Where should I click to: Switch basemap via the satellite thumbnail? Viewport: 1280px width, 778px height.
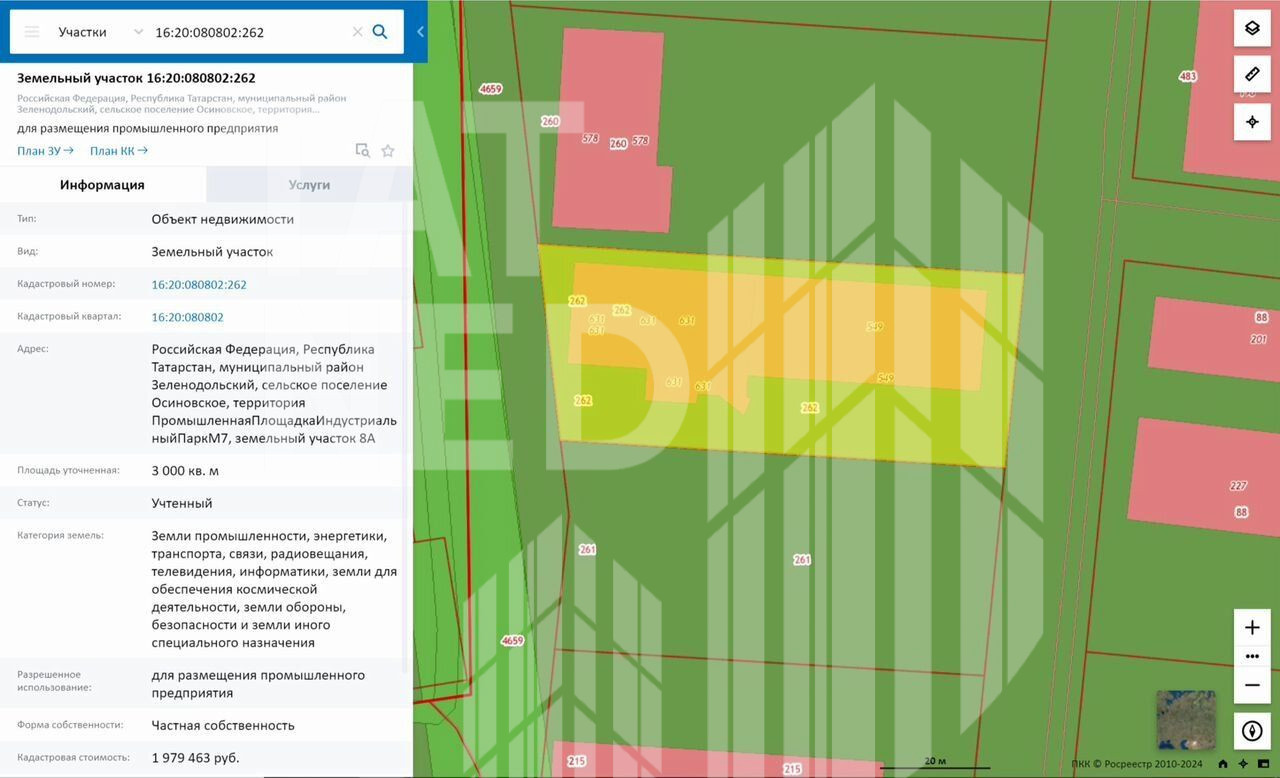(x=1186, y=720)
